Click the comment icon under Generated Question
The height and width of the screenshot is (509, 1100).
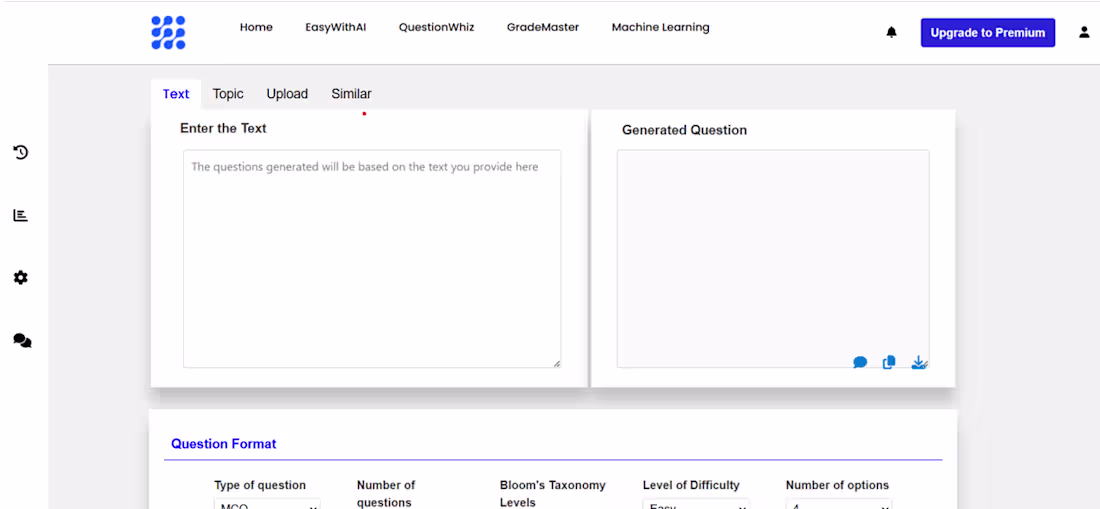pos(860,362)
